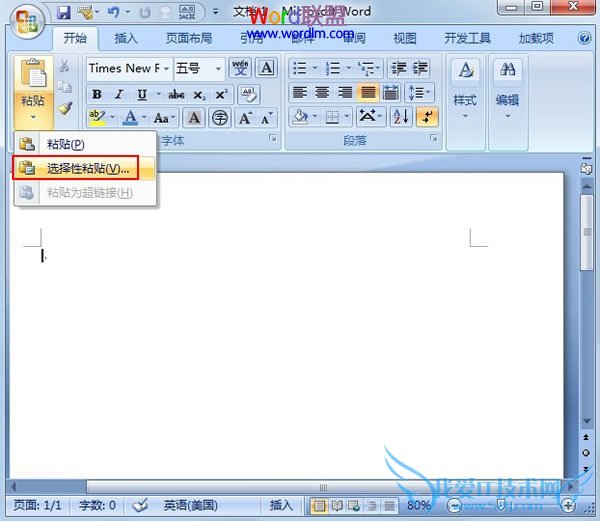Switch to 加载项 tab
The width and height of the screenshot is (600, 521).
click(x=536, y=38)
